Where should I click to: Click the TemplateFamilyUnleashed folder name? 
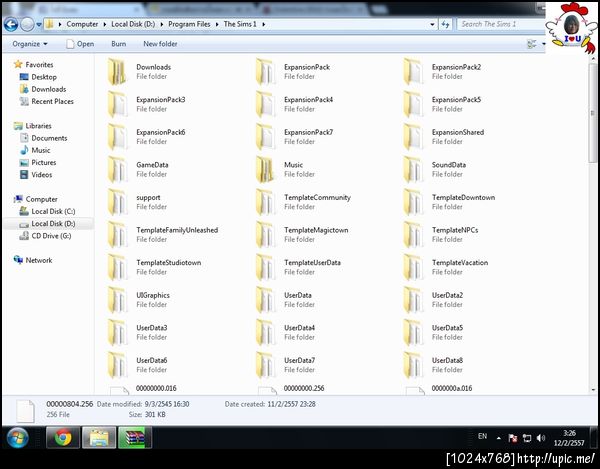coord(177,230)
